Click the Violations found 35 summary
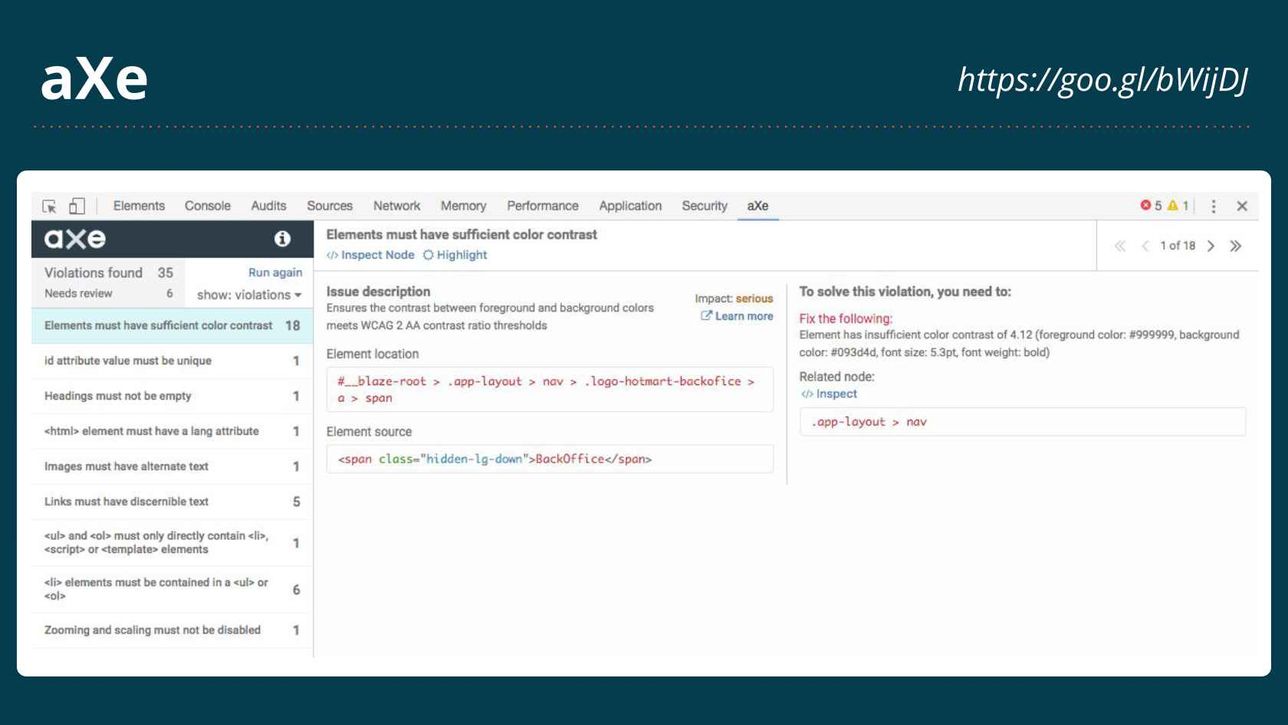 click(109, 273)
